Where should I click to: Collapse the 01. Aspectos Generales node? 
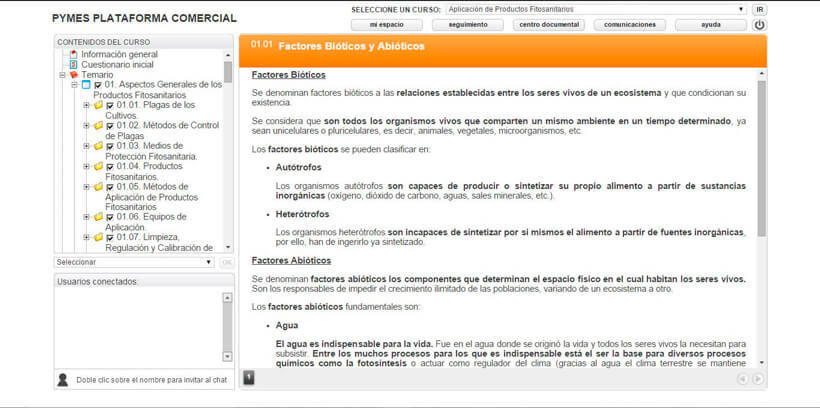click(74, 85)
